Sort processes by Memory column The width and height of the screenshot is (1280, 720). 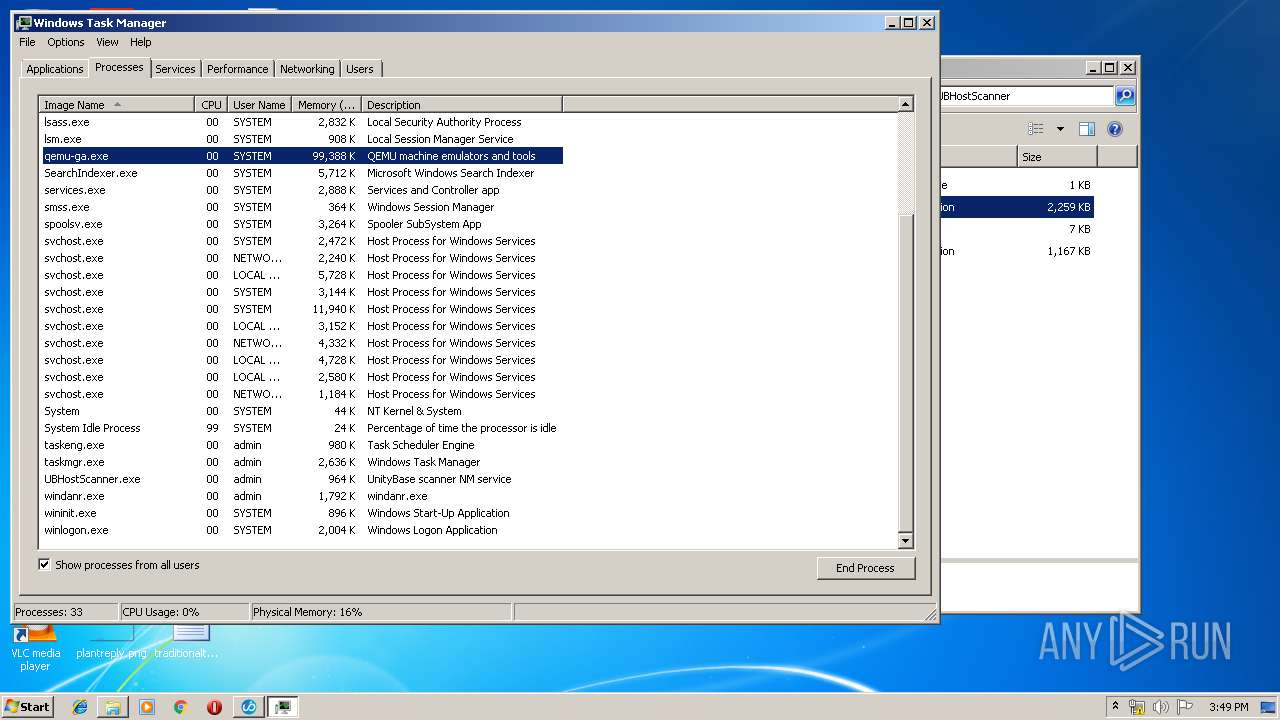point(326,104)
